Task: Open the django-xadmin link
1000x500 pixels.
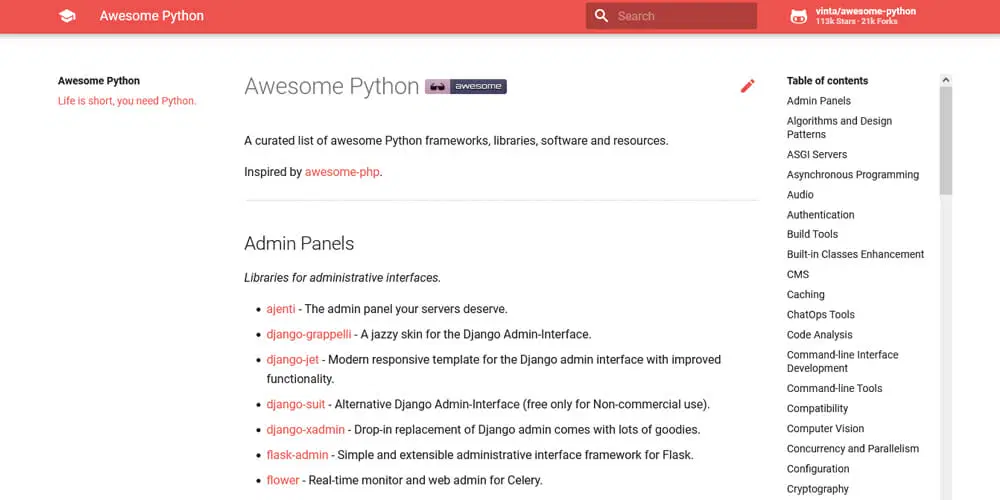Action: [x=305, y=430]
